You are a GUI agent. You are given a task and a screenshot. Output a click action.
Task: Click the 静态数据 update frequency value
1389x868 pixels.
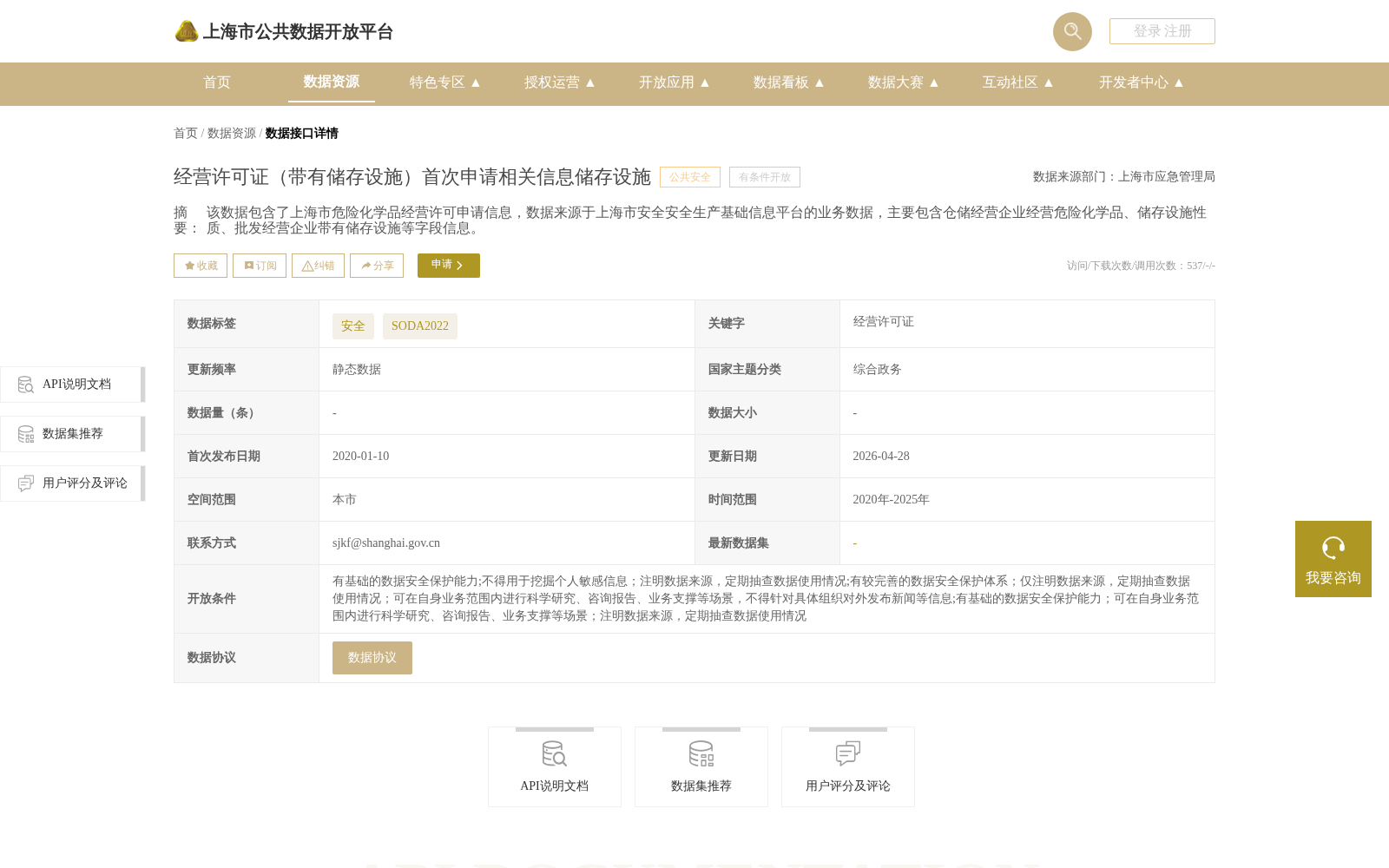pyautogui.click(x=357, y=370)
